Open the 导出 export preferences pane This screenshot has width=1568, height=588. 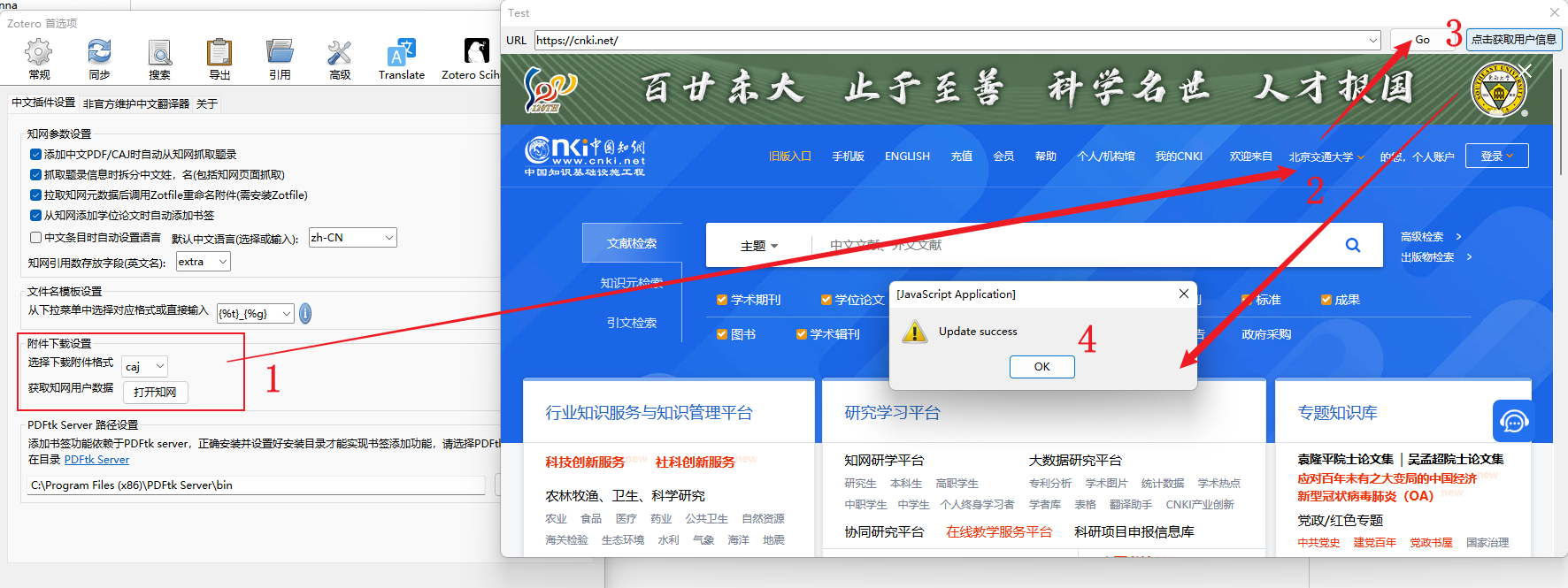[x=219, y=59]
